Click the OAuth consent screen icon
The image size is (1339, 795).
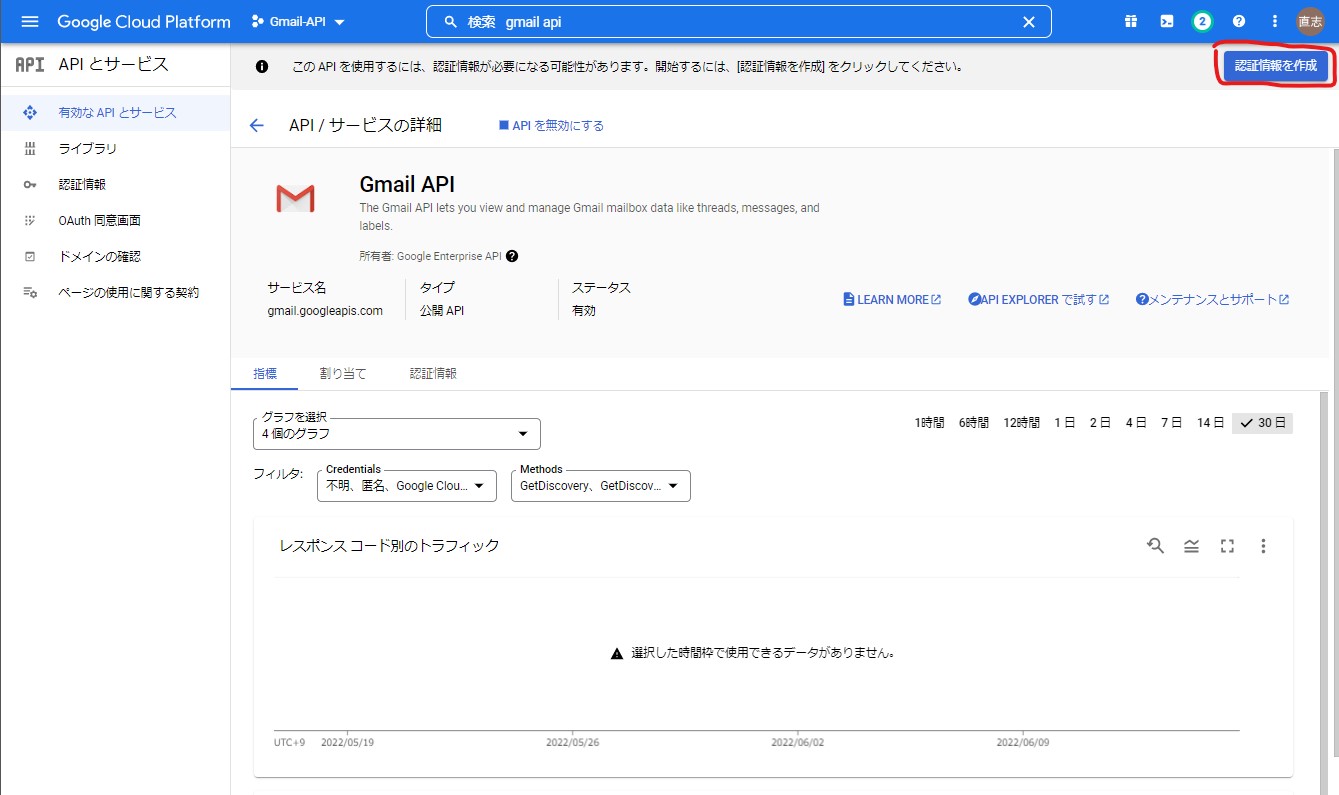tap(30, 221)
